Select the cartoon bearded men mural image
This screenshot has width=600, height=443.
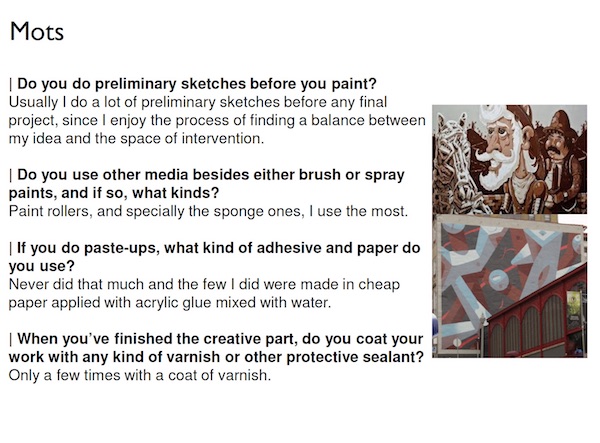509,159
